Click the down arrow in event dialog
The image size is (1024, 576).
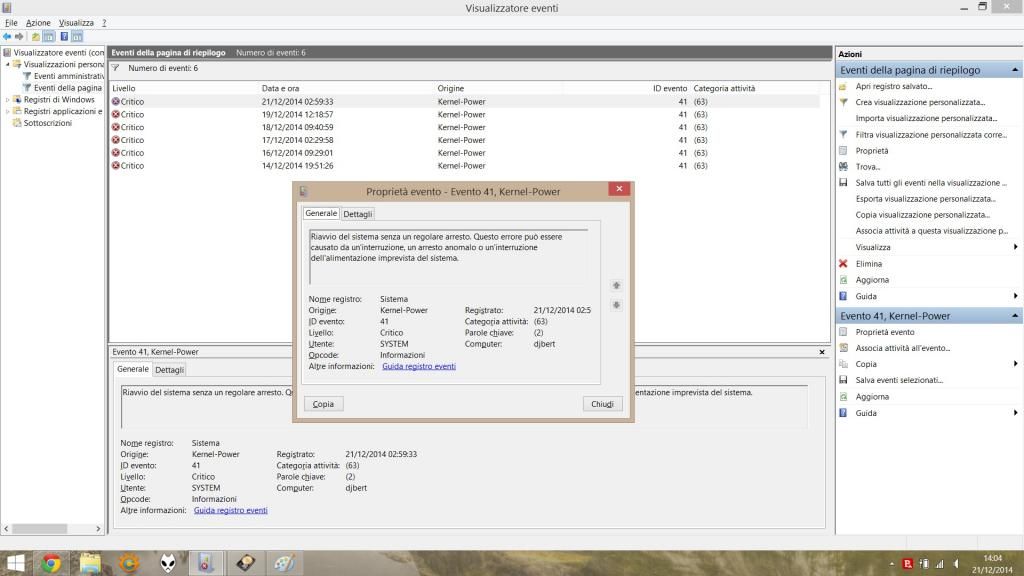click(616, 305)
